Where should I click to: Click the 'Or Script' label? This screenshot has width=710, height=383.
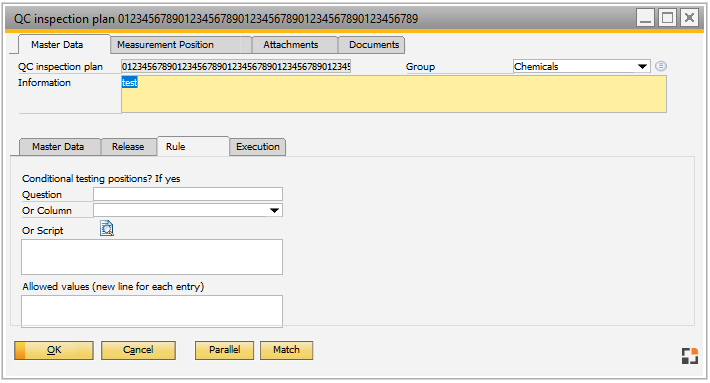[x=43, y=230]
